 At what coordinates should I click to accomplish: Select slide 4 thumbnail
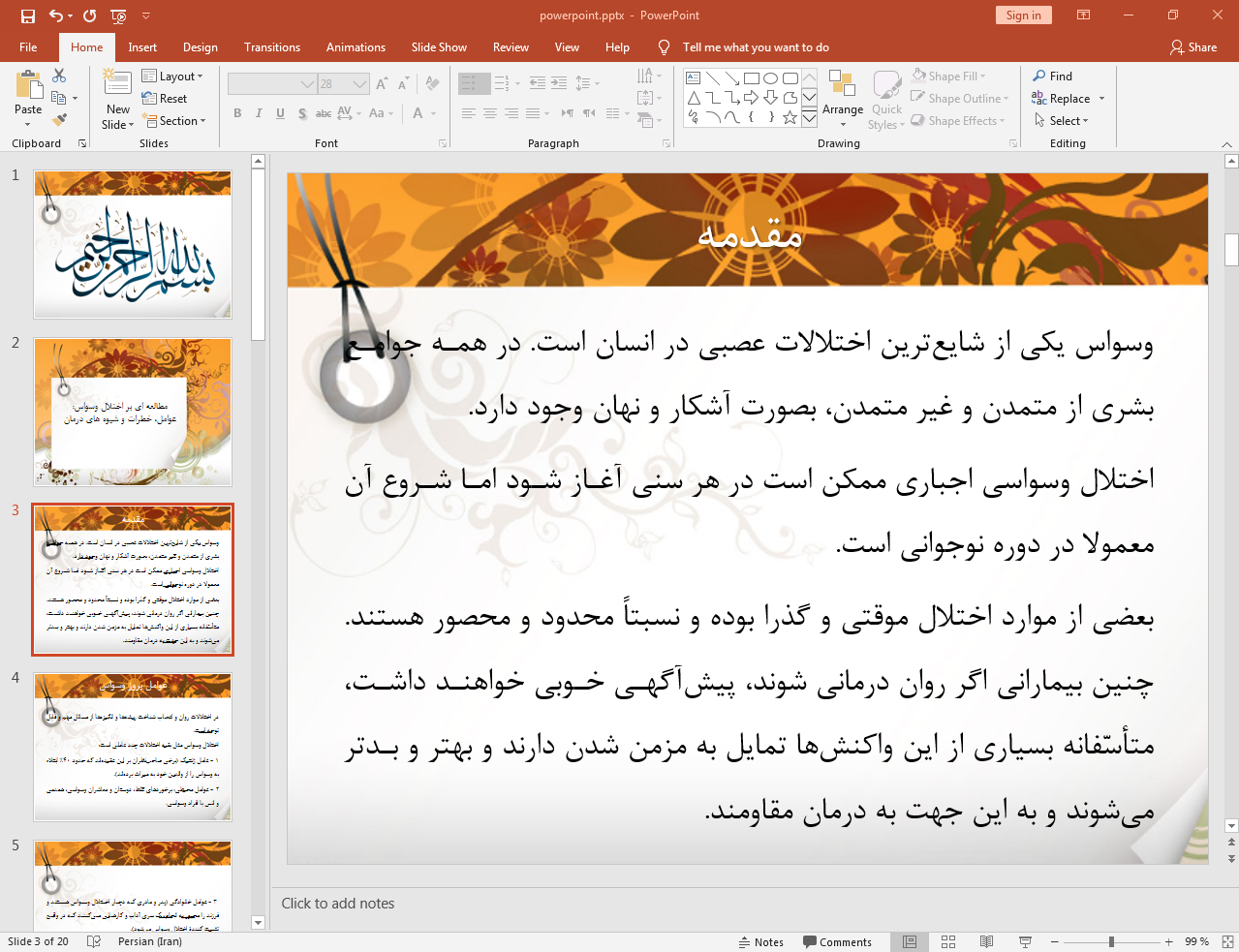(x=133, y=747)
